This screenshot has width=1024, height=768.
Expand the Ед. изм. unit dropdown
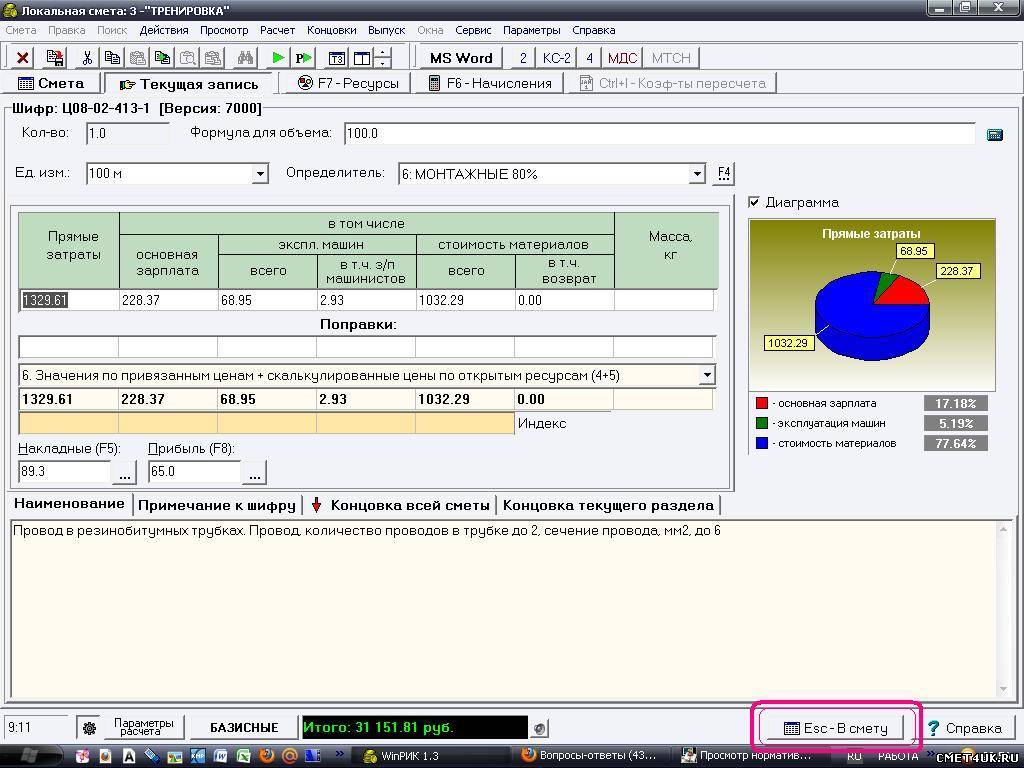(260, 174)
